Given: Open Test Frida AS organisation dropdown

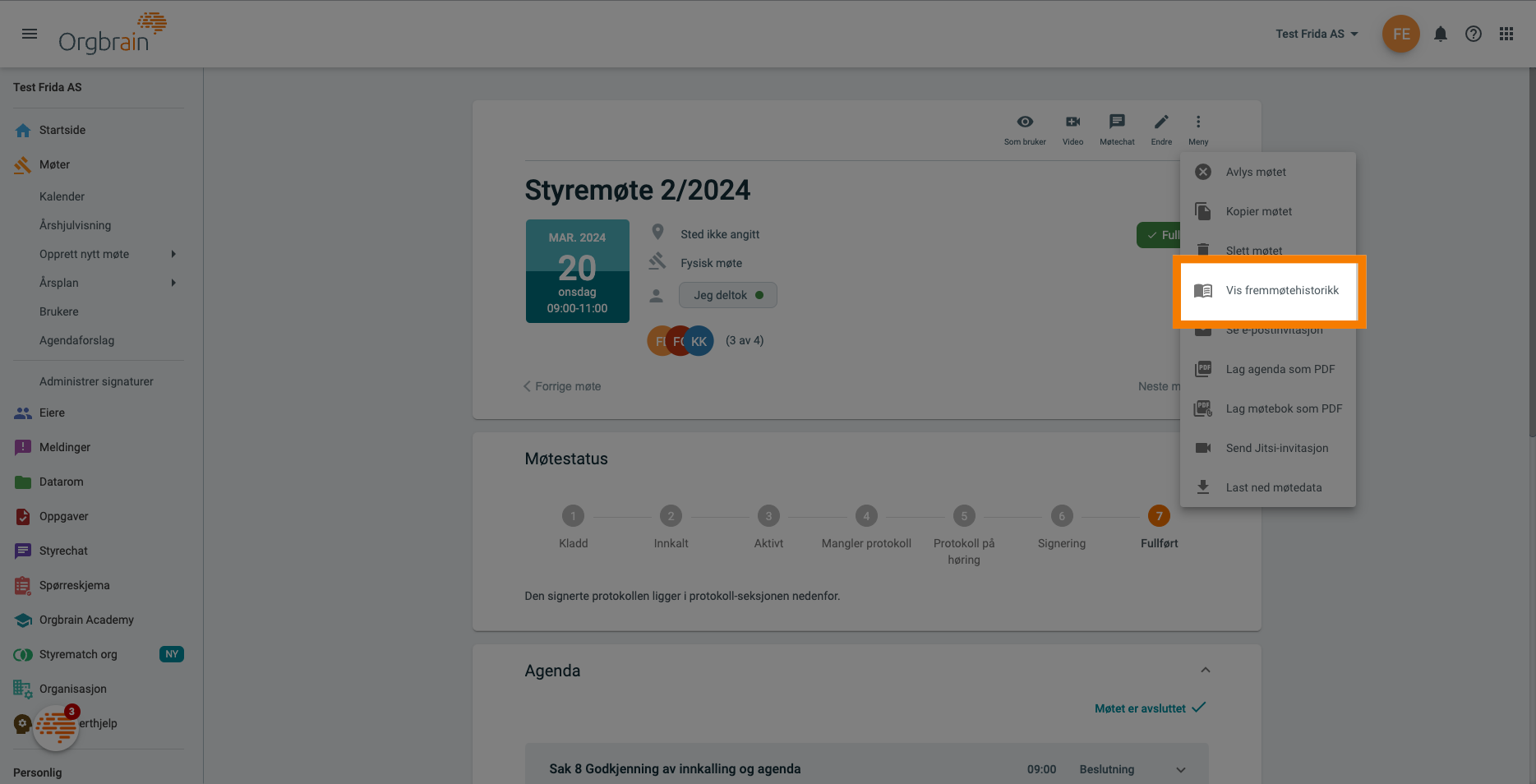Looking at the screenshot, I should point(1317,34).
